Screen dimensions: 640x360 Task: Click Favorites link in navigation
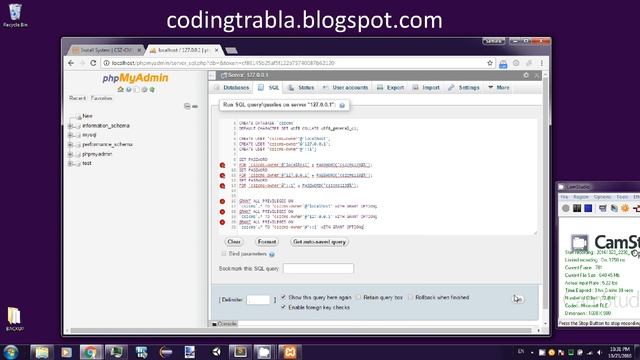tap(101, 98)
